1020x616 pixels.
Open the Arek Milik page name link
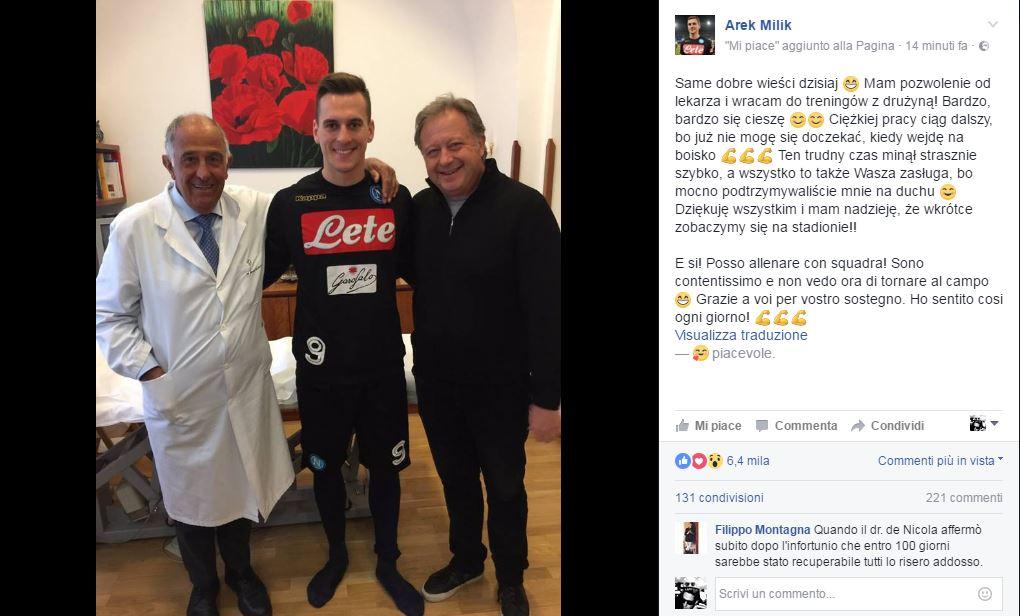[758, 25]
